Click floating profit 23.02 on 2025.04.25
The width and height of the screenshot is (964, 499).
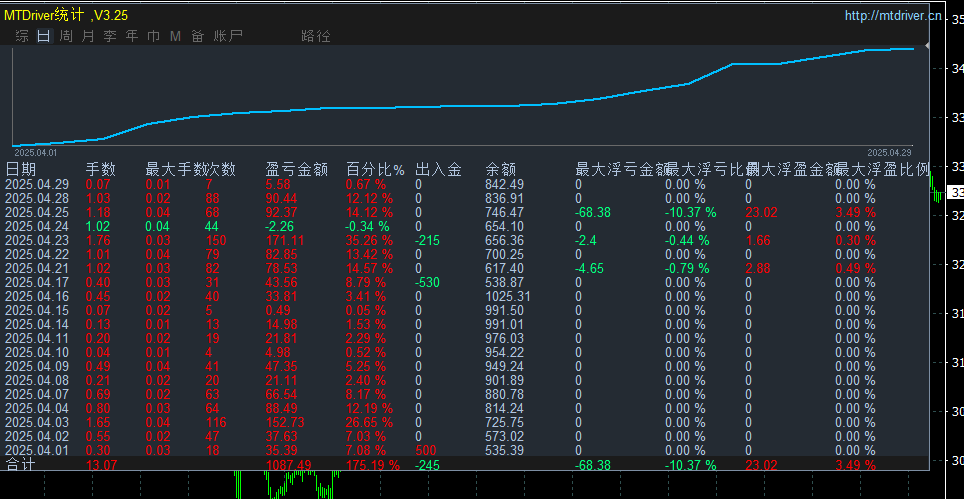coord(761,213)
